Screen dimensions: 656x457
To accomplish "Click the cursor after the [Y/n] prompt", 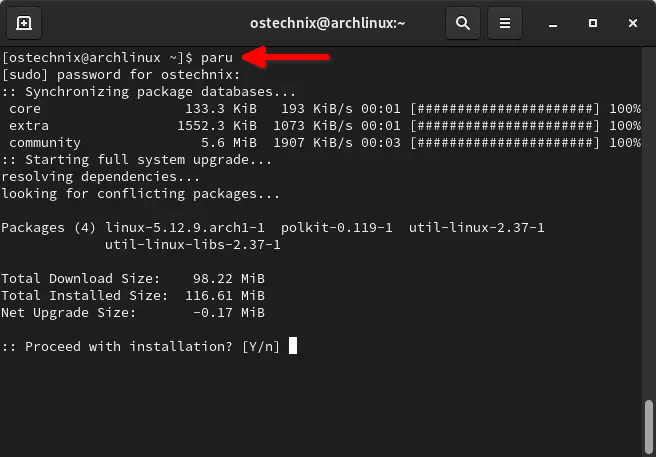I will pyautogui.click(x=292, y=346).
